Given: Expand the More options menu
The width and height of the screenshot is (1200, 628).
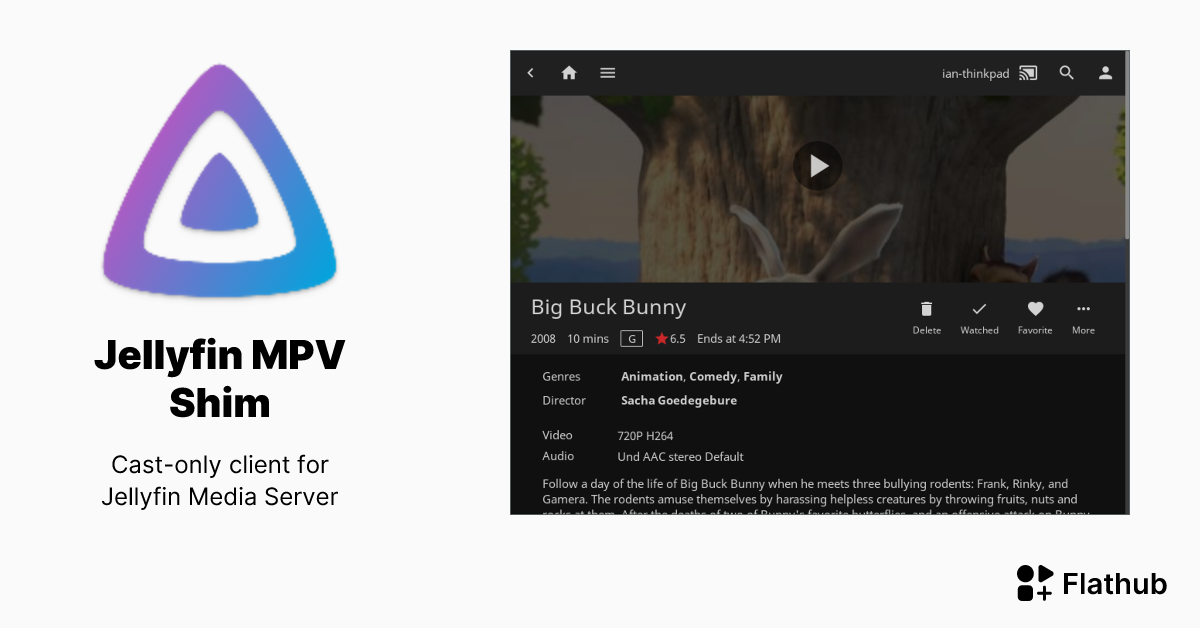Looking at the screenshot, I should click(1083, 309).
